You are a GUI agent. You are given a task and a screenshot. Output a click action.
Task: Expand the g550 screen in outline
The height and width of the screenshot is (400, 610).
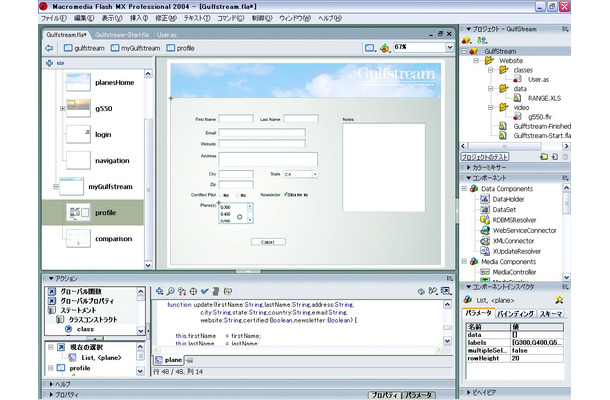pyautogui.click(x=62, y=109)
